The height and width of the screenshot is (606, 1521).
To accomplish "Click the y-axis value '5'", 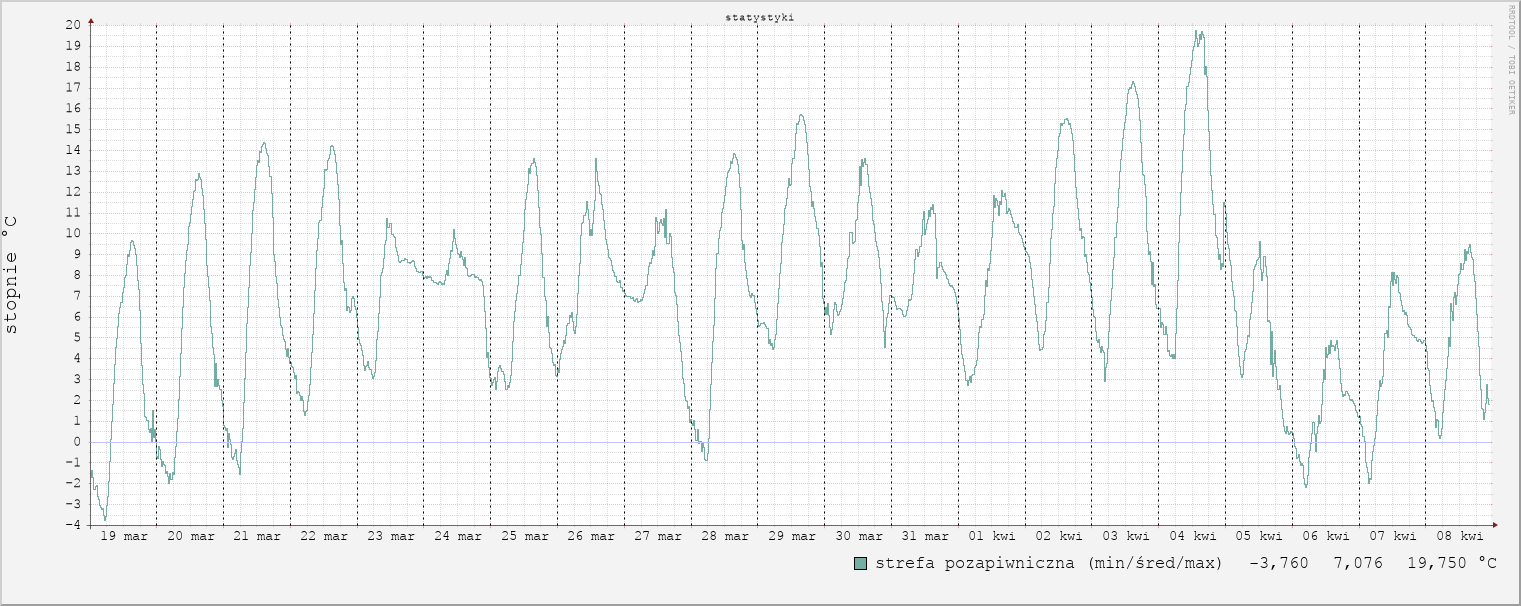I will pos(78,337).
